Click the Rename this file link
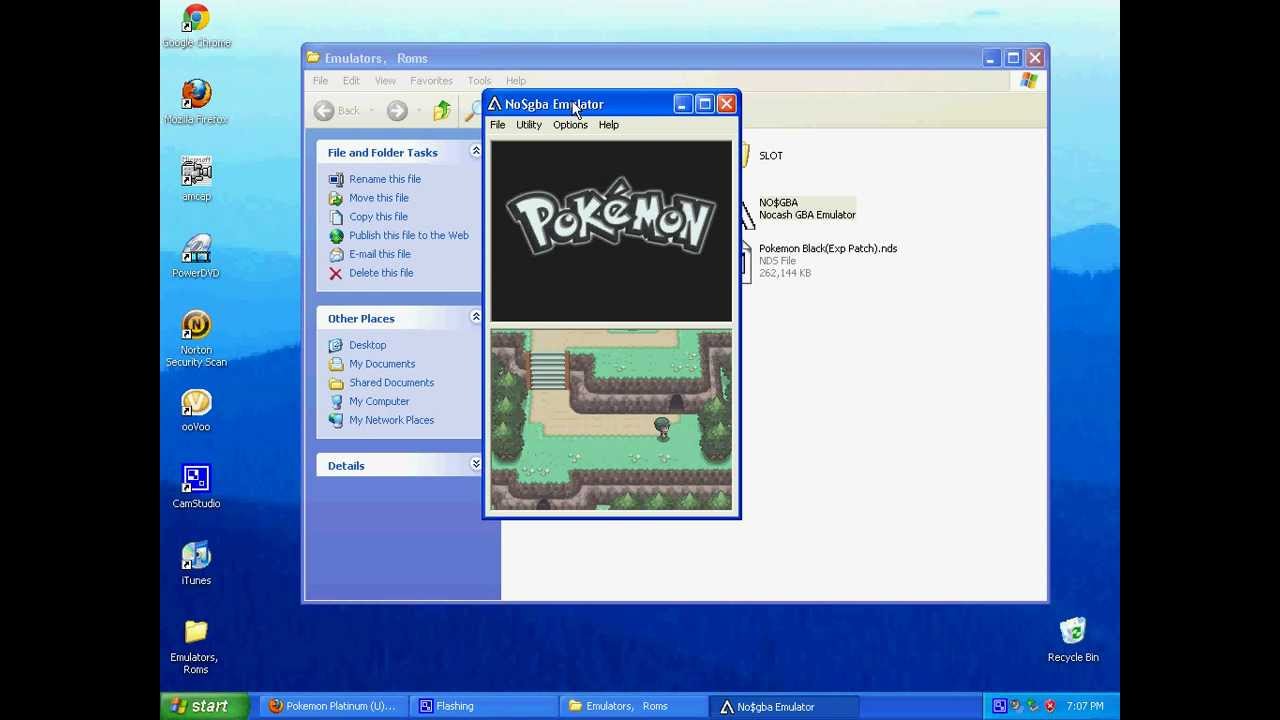The width and height of the screenshot is (1280, 720). click(x=385, y=179)
